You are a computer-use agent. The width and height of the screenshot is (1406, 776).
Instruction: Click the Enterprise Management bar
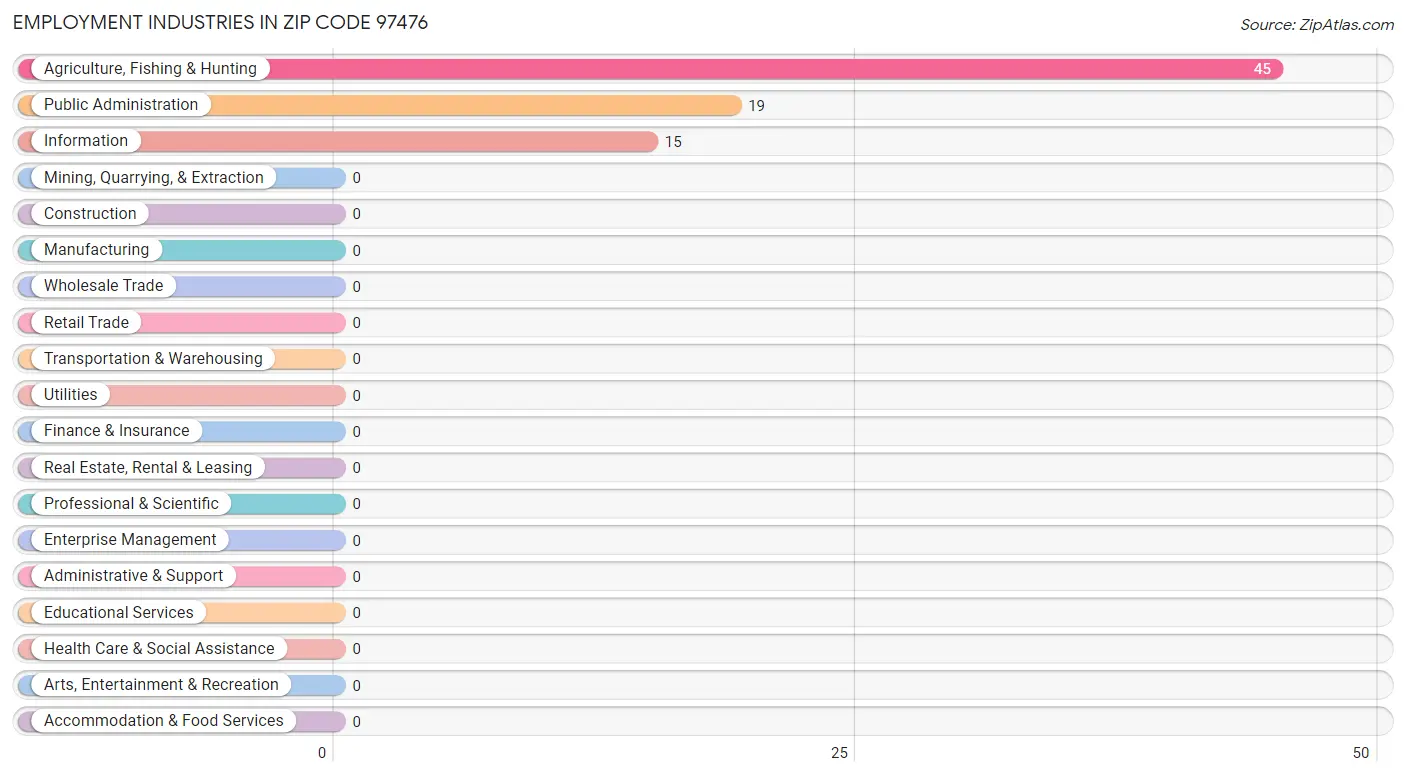pyautogui.click(x=182, y=540)
